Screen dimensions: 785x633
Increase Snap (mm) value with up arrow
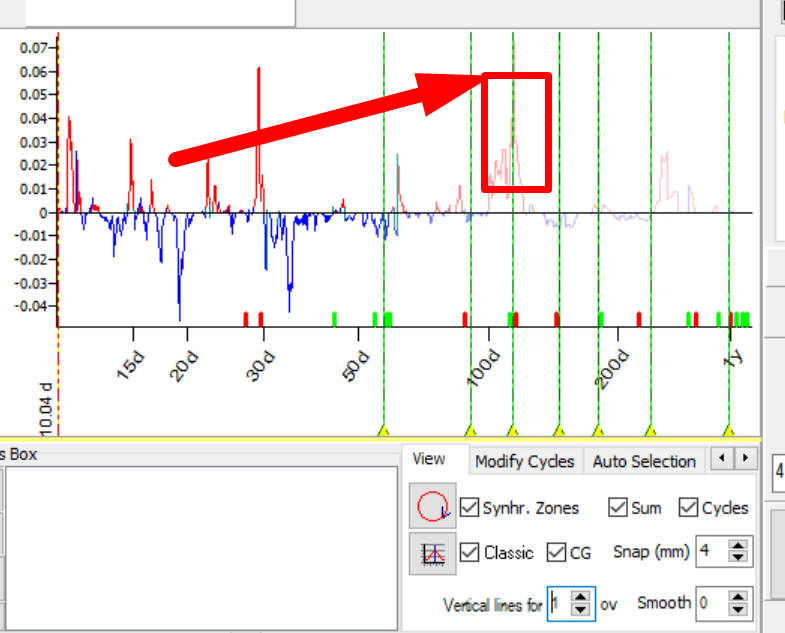pos(738,546)
